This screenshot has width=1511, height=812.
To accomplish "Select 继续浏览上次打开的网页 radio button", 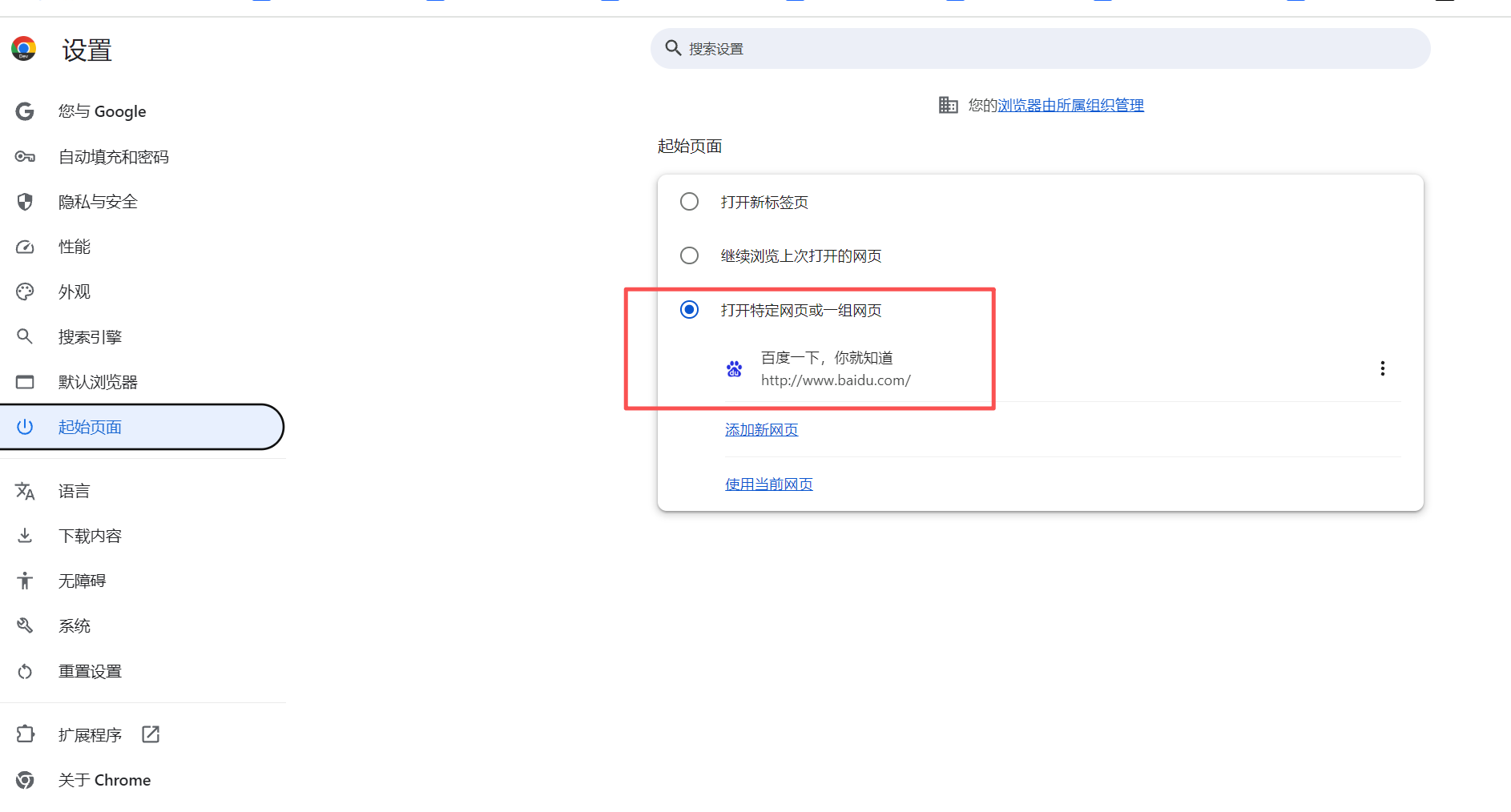I will click(689, 255).
